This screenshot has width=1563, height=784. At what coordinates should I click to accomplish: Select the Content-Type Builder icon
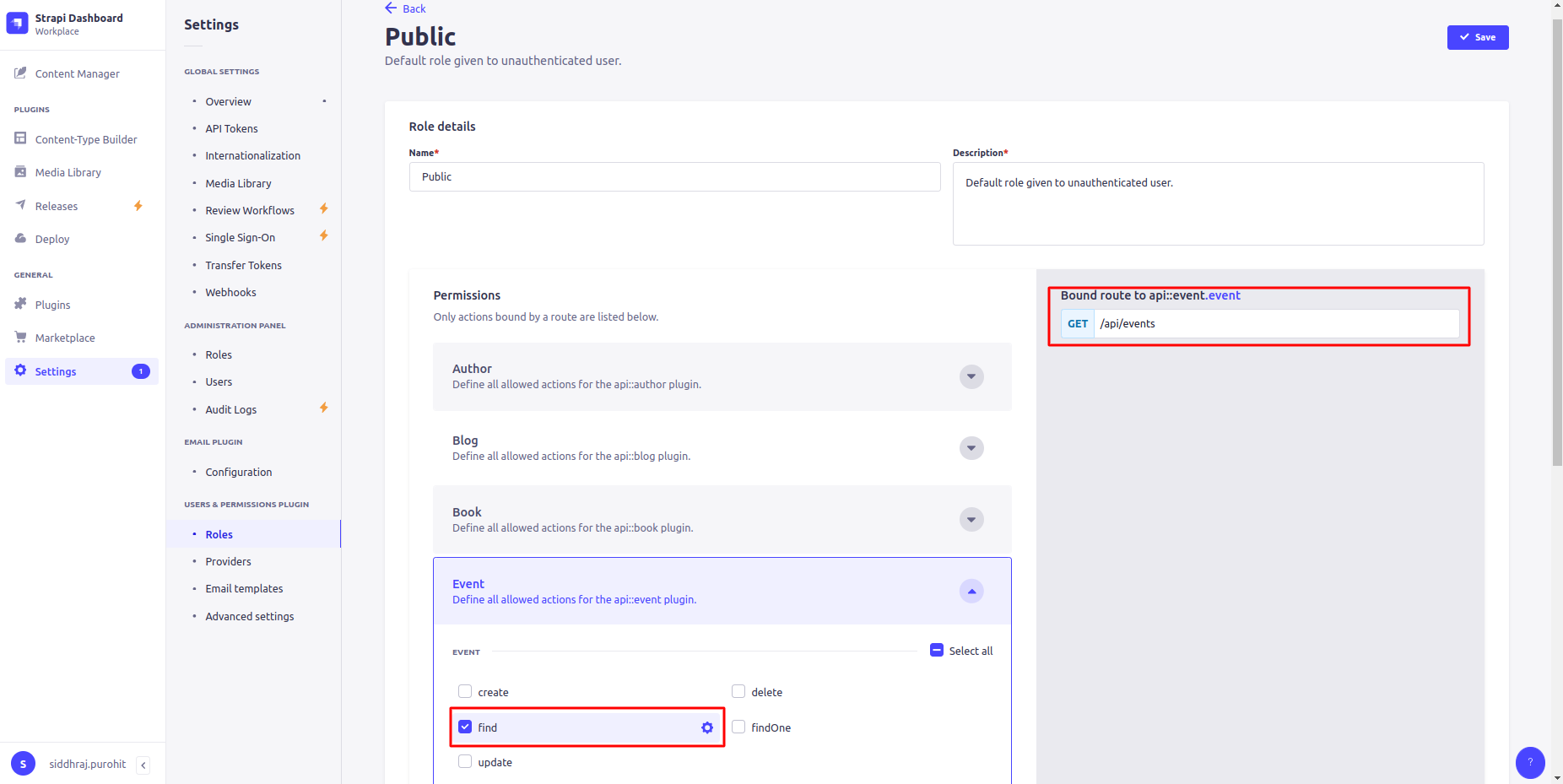tap(19, 138)
